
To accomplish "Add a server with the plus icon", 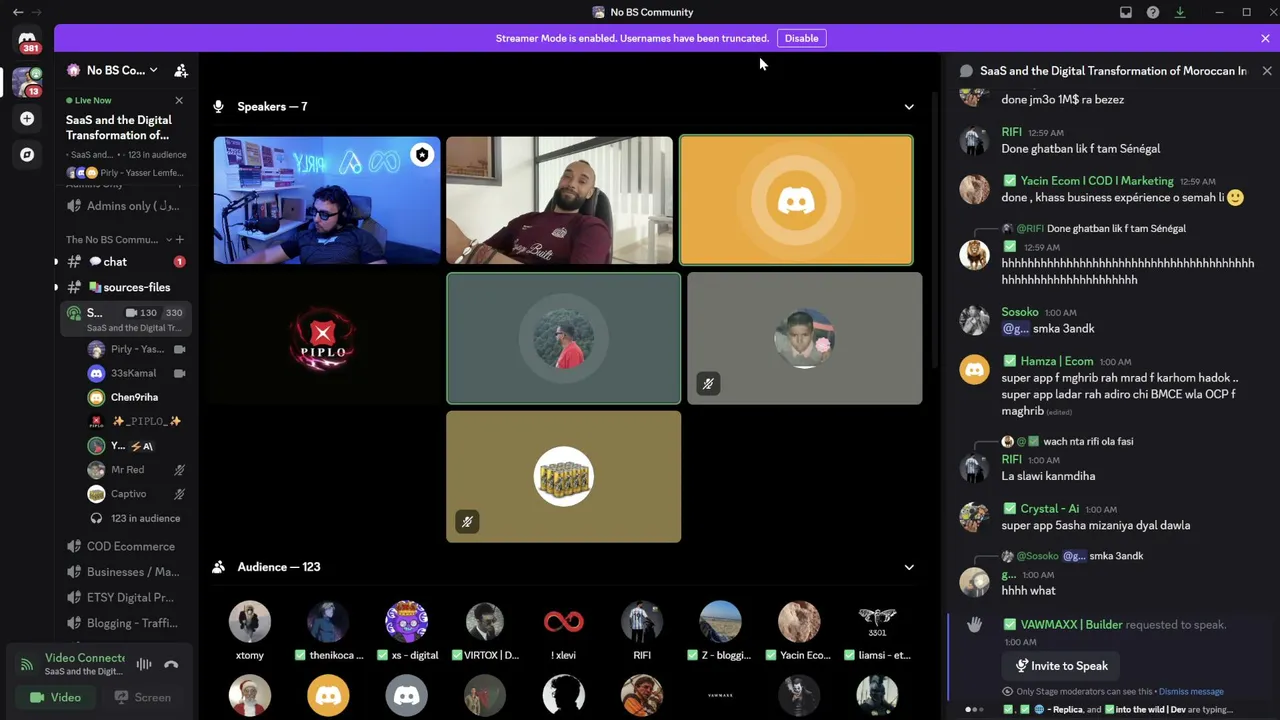I will click(27, 119).
